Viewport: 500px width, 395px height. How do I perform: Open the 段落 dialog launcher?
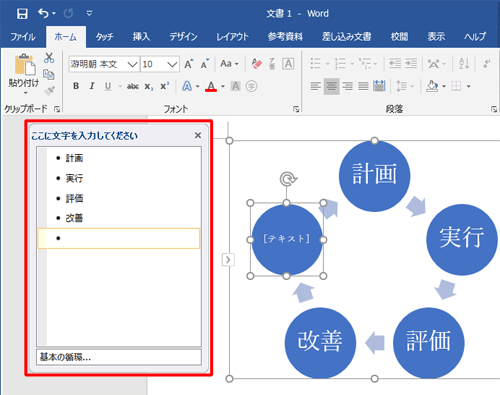coord(494,109)
